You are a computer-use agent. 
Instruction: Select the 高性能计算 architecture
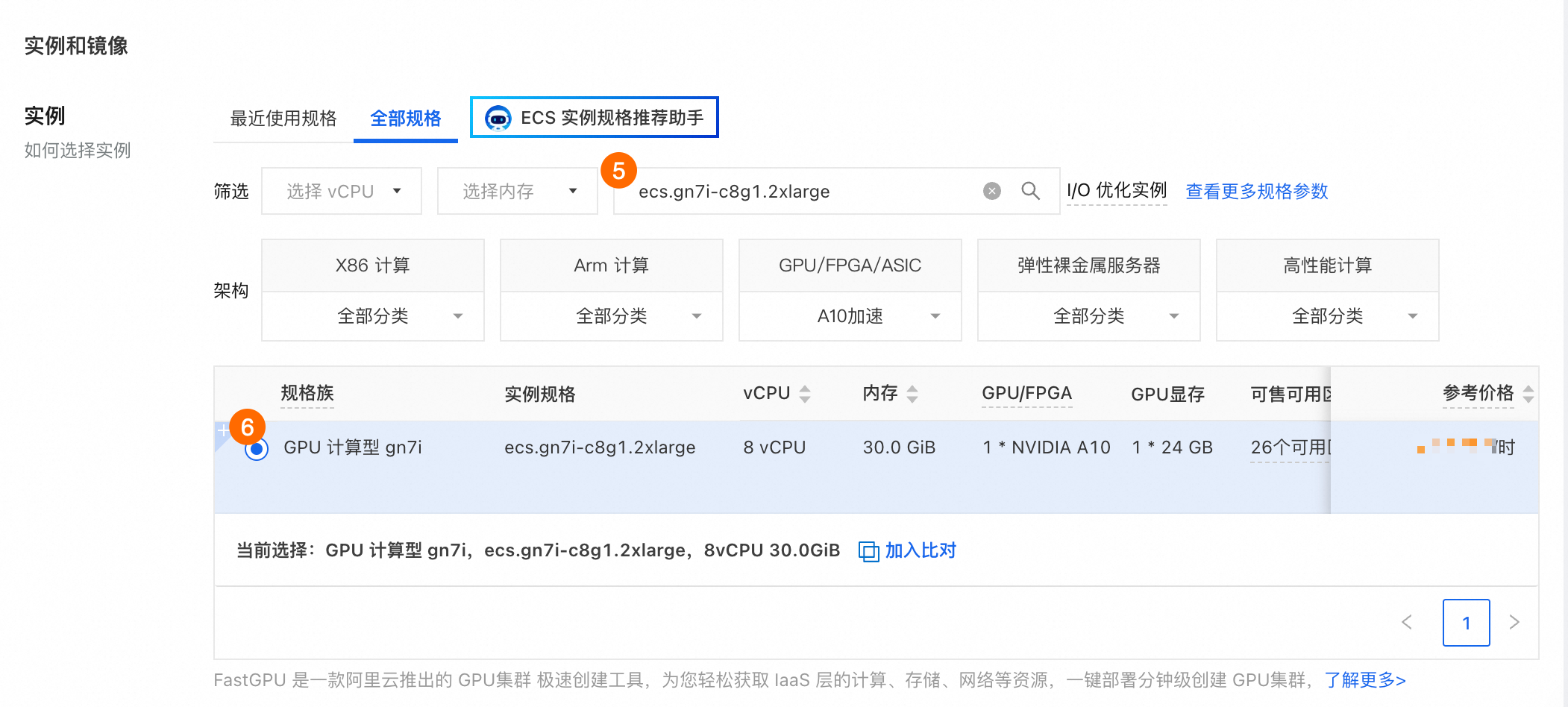1328,265
